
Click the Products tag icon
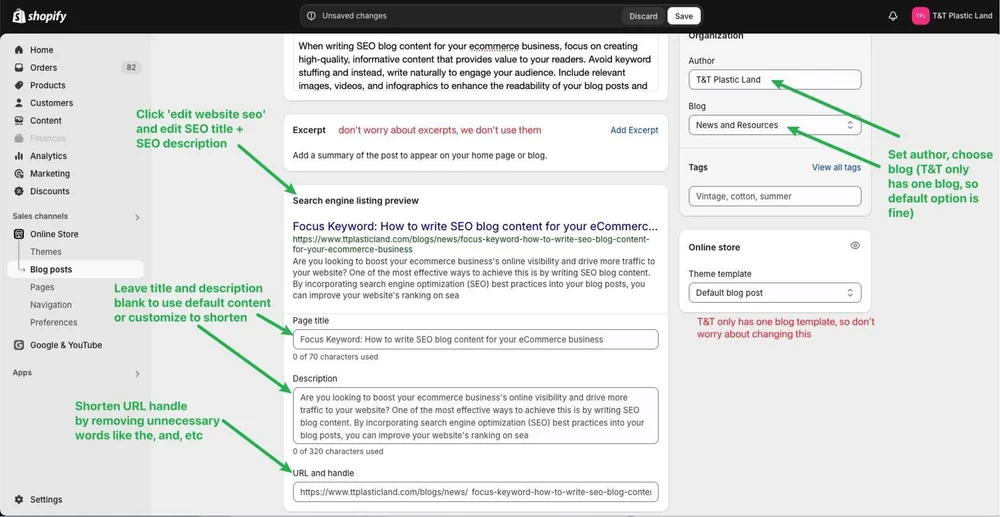click(x=18, y=85)
